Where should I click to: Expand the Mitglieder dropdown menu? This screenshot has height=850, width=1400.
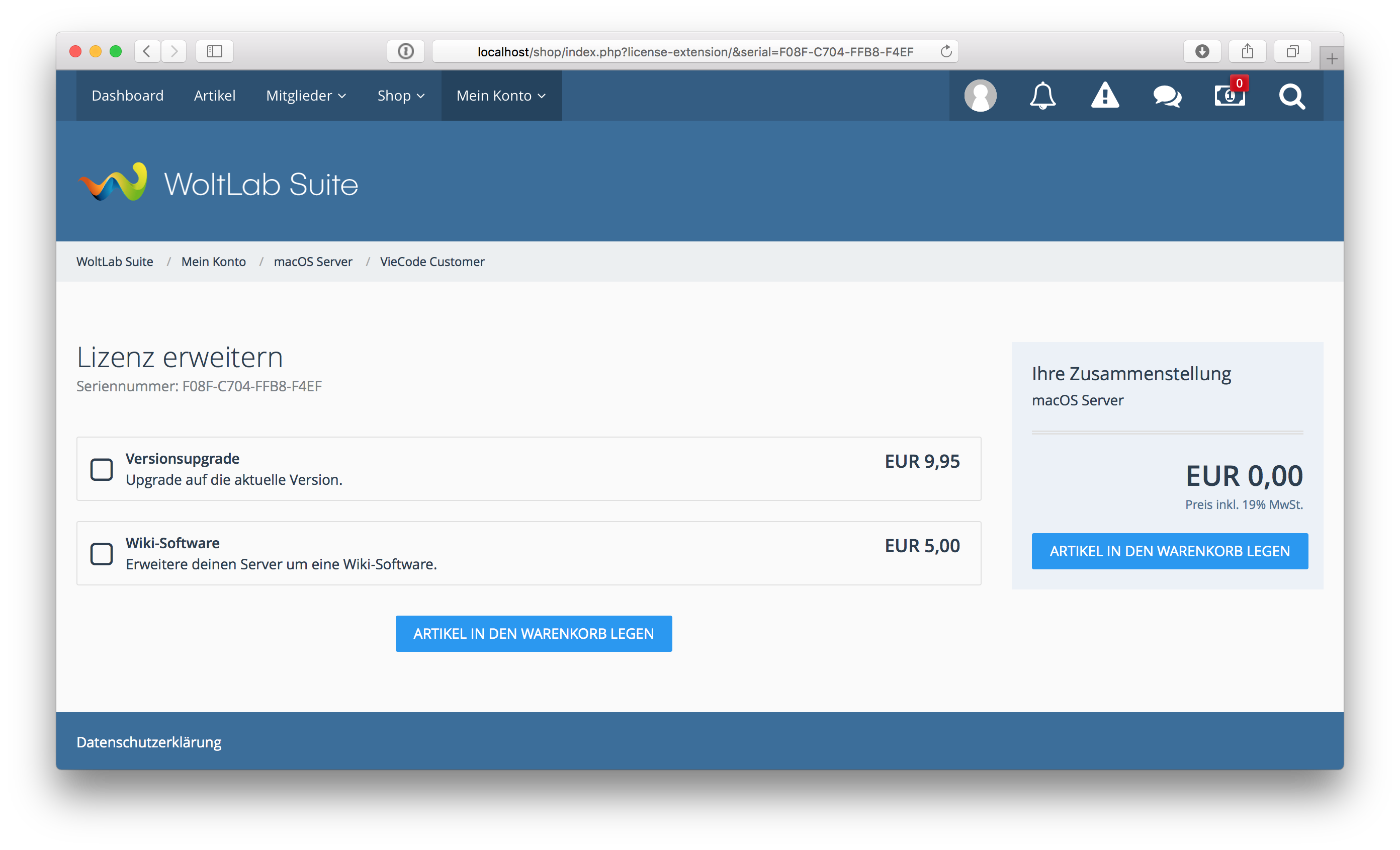[306, 96]
